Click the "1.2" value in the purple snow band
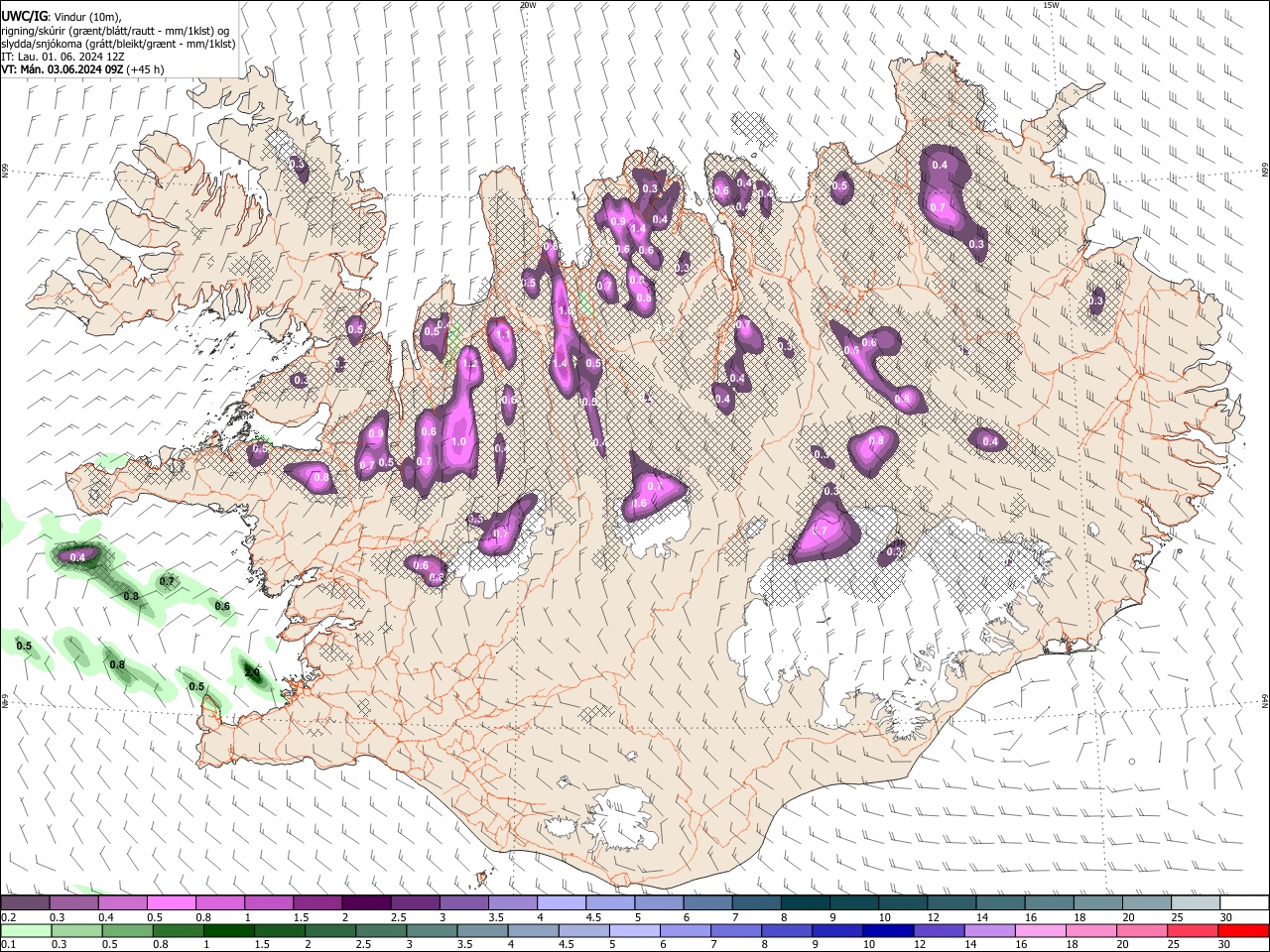1270x952 pixels. click(470, 365)
